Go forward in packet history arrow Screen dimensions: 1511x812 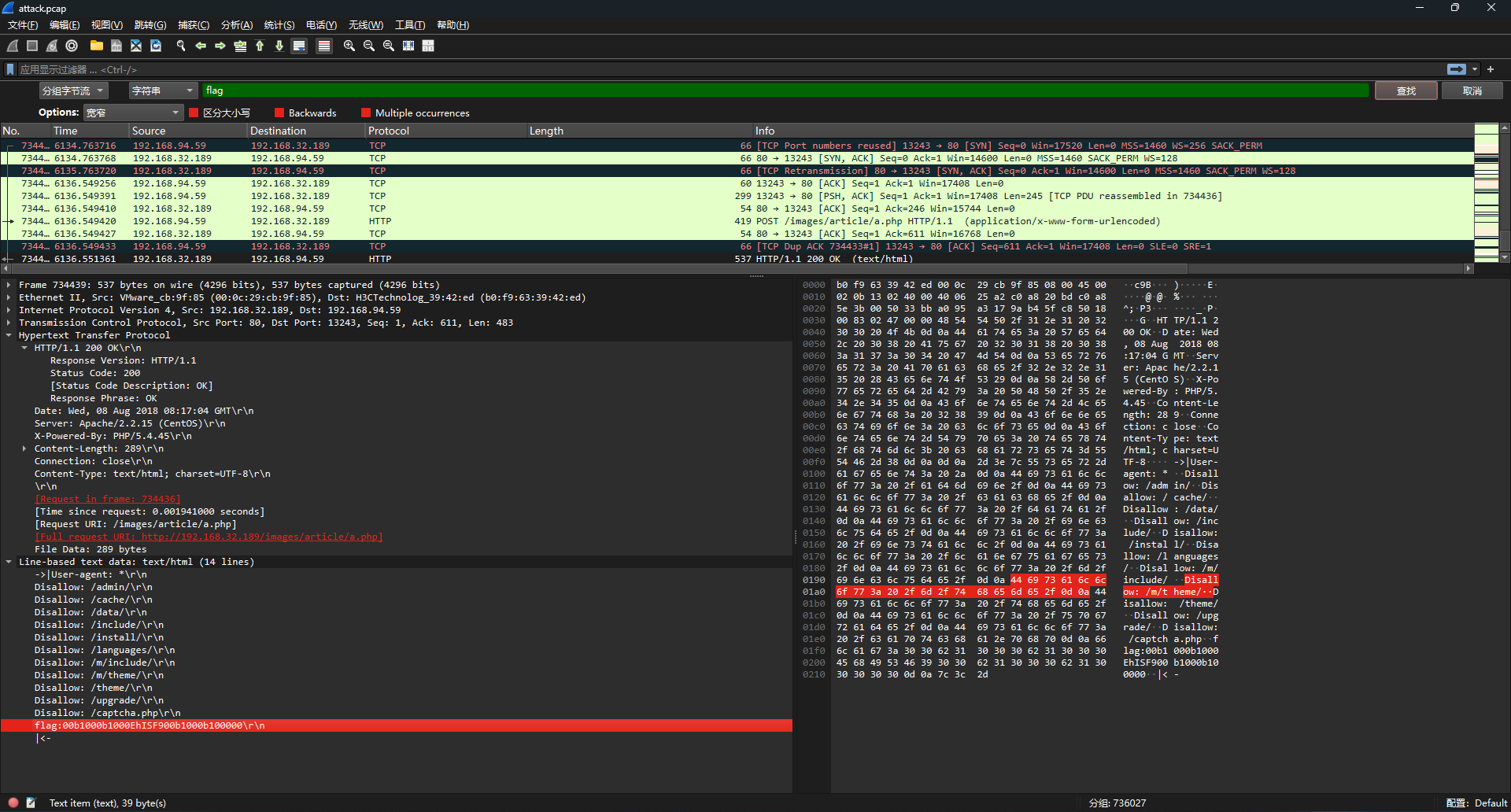[220, 46]
